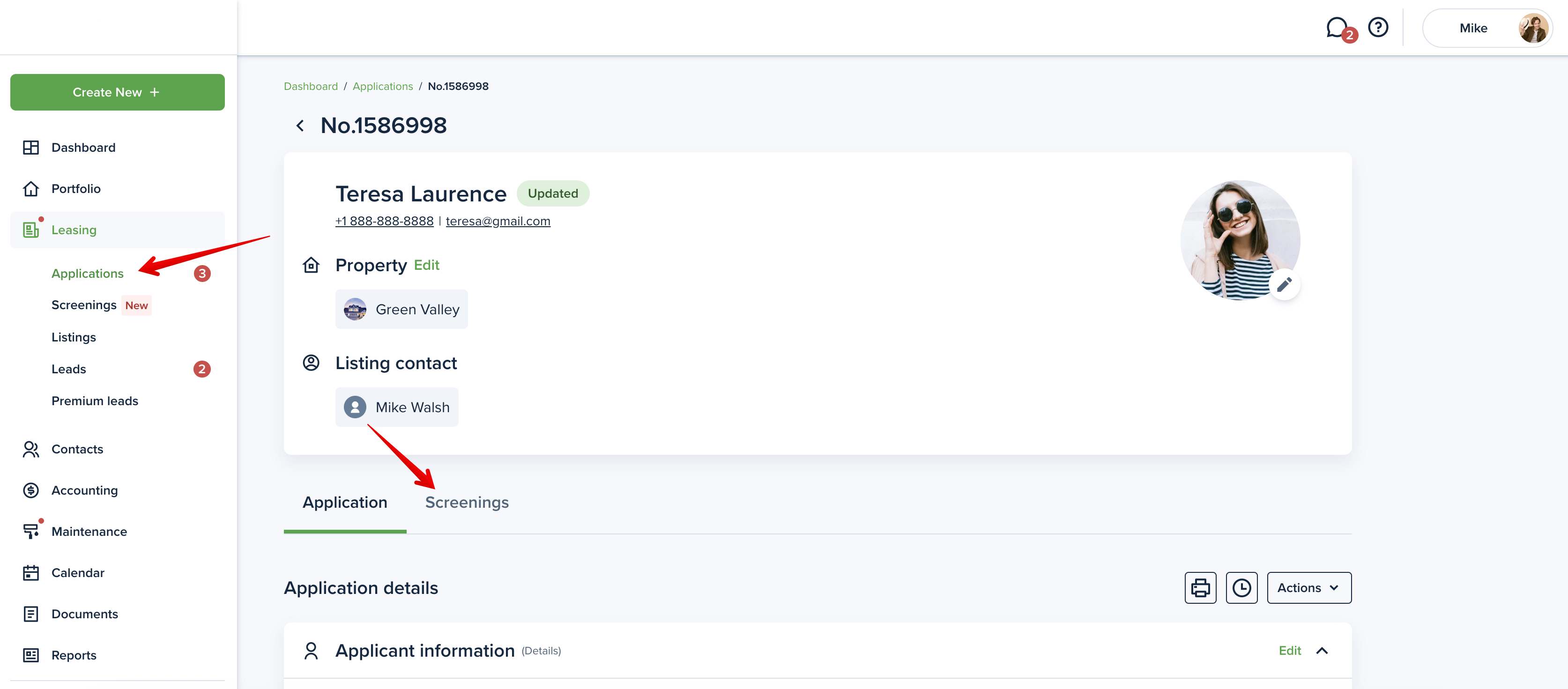The image size is (1568, 689).
Task: Click the Green Valley property thumbnail
Action: [x=355, y=309]
